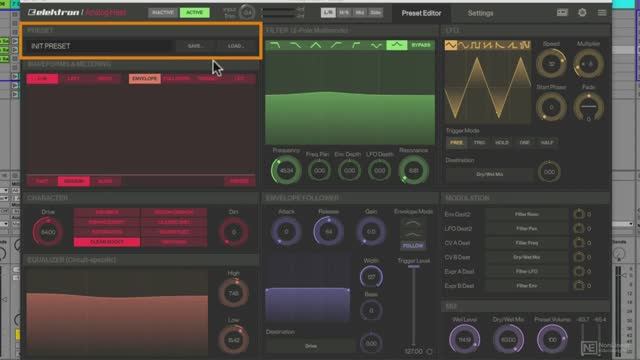This screenshot has height=360, width=640.
Task: Open the hamburger menu icon
Action: click(x=602, y=13)
